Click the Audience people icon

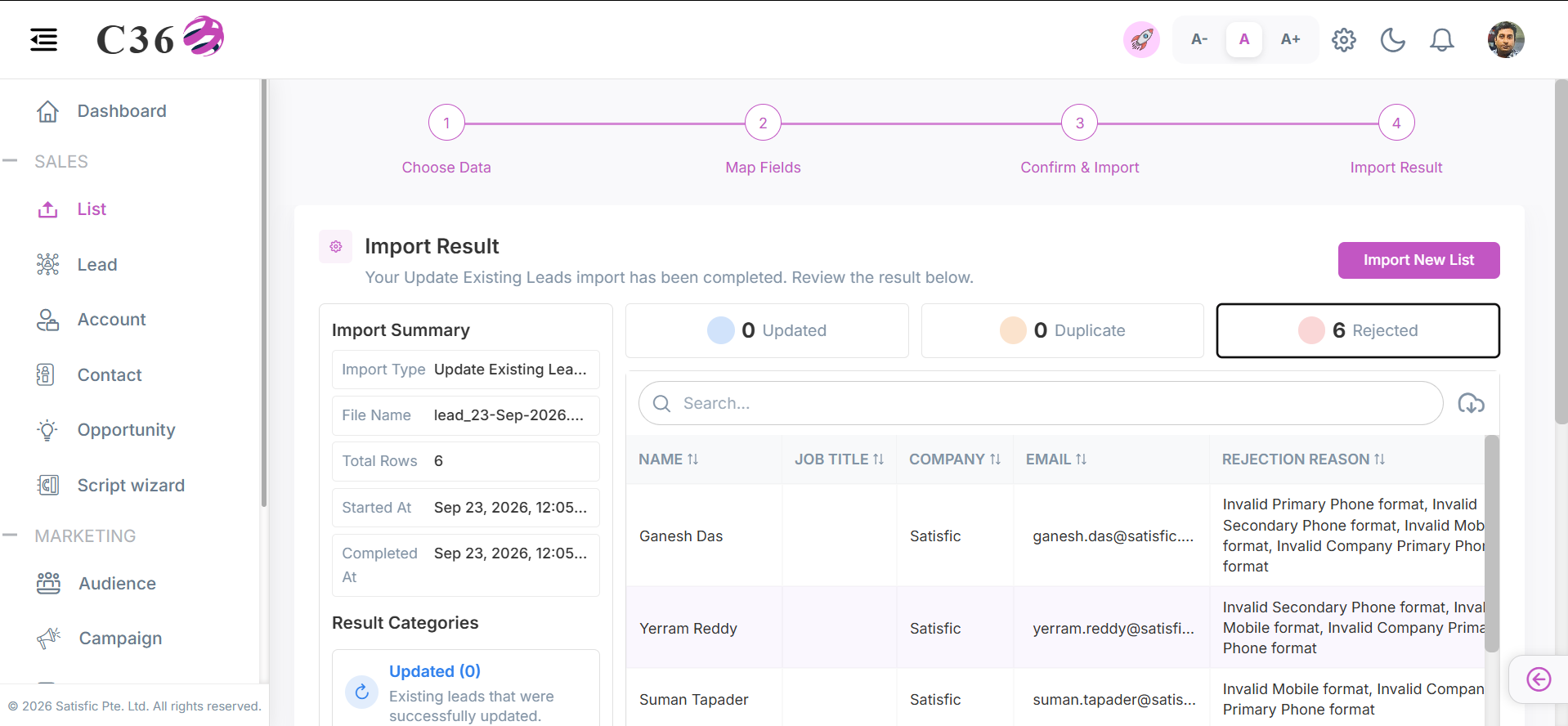pyautogui.click(x=48, y=583)
